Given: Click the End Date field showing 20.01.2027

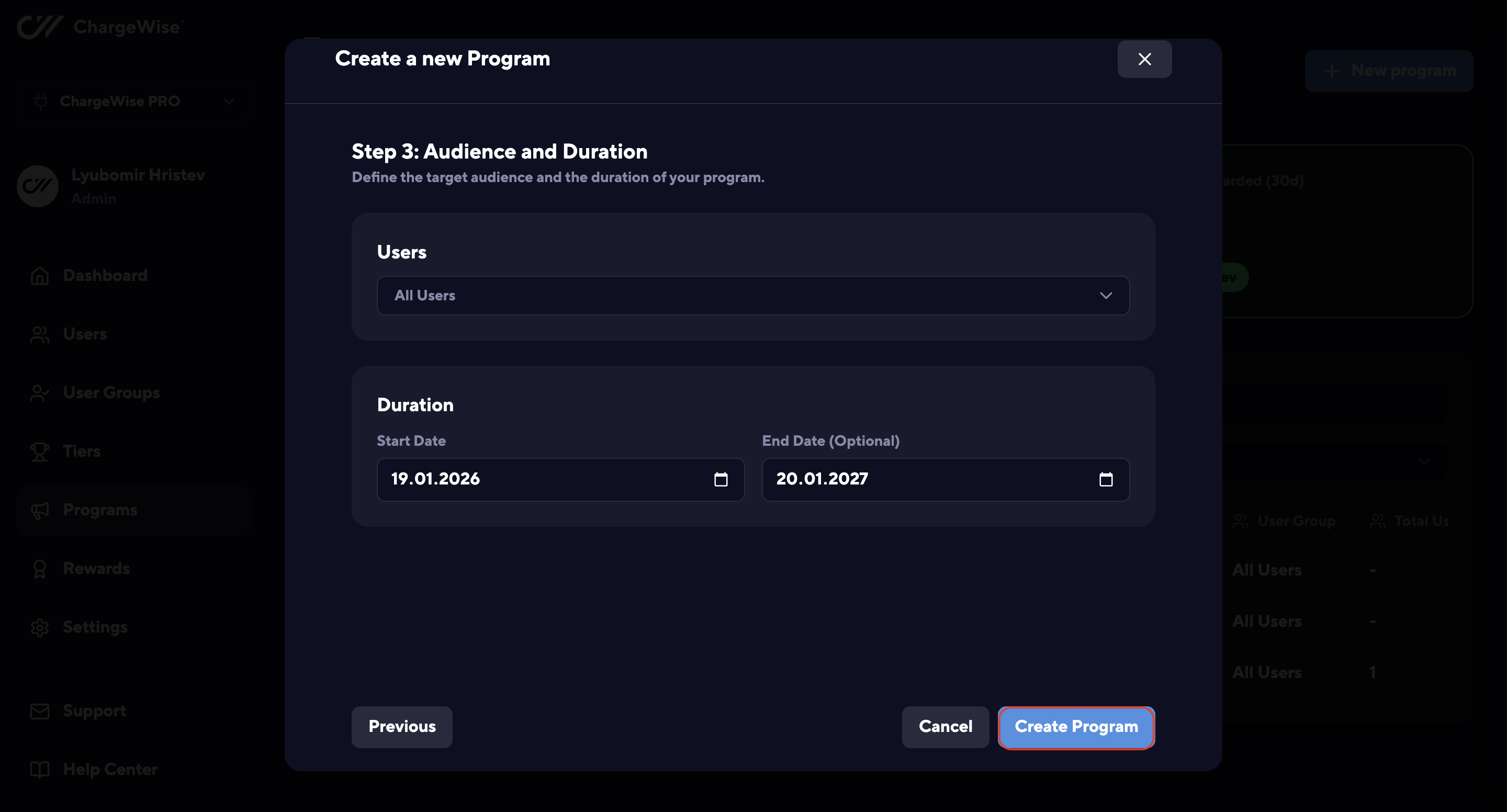Looking at the screenshot, I should [x=913, y=479].
